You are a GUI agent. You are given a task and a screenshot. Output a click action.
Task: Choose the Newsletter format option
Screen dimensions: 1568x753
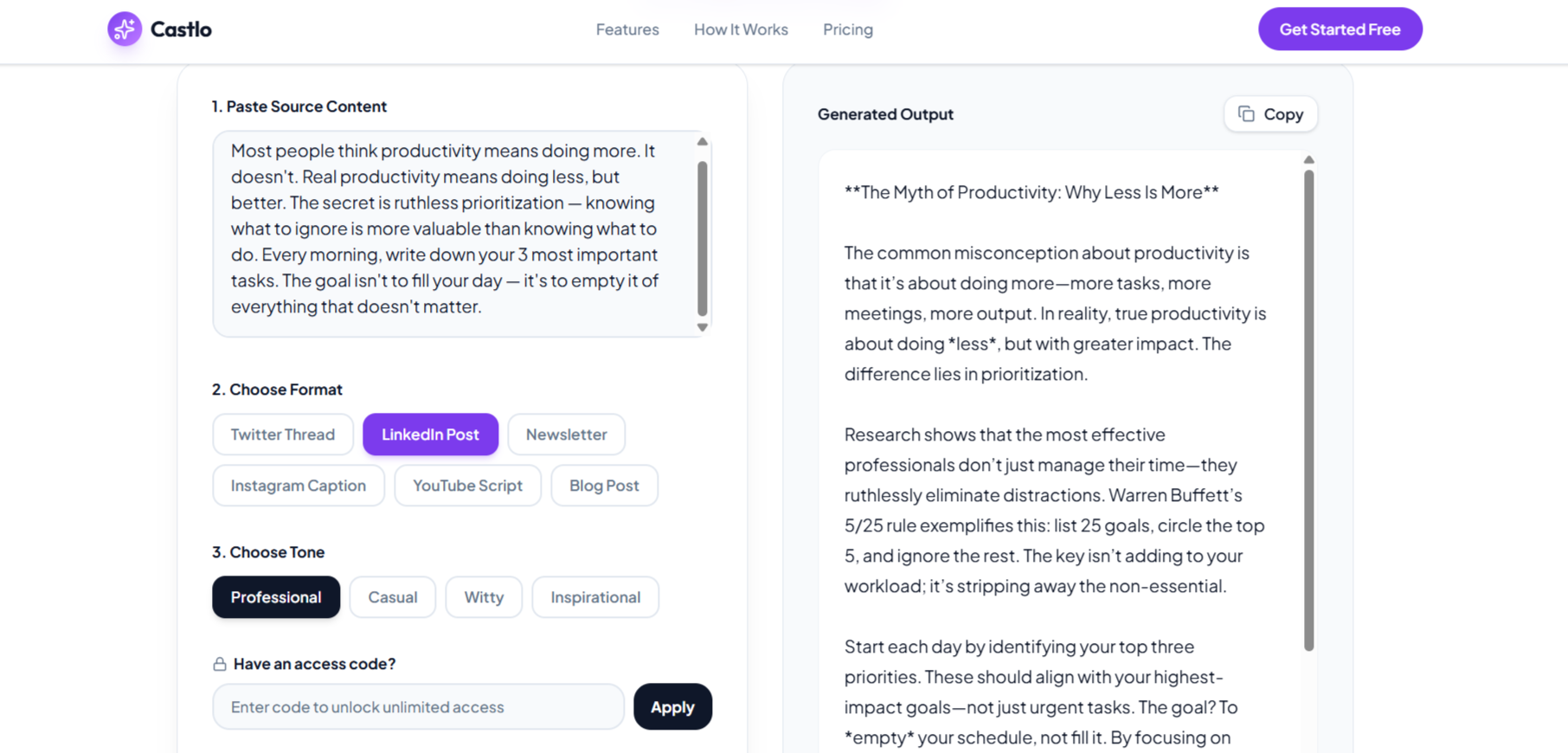point(566,434)
